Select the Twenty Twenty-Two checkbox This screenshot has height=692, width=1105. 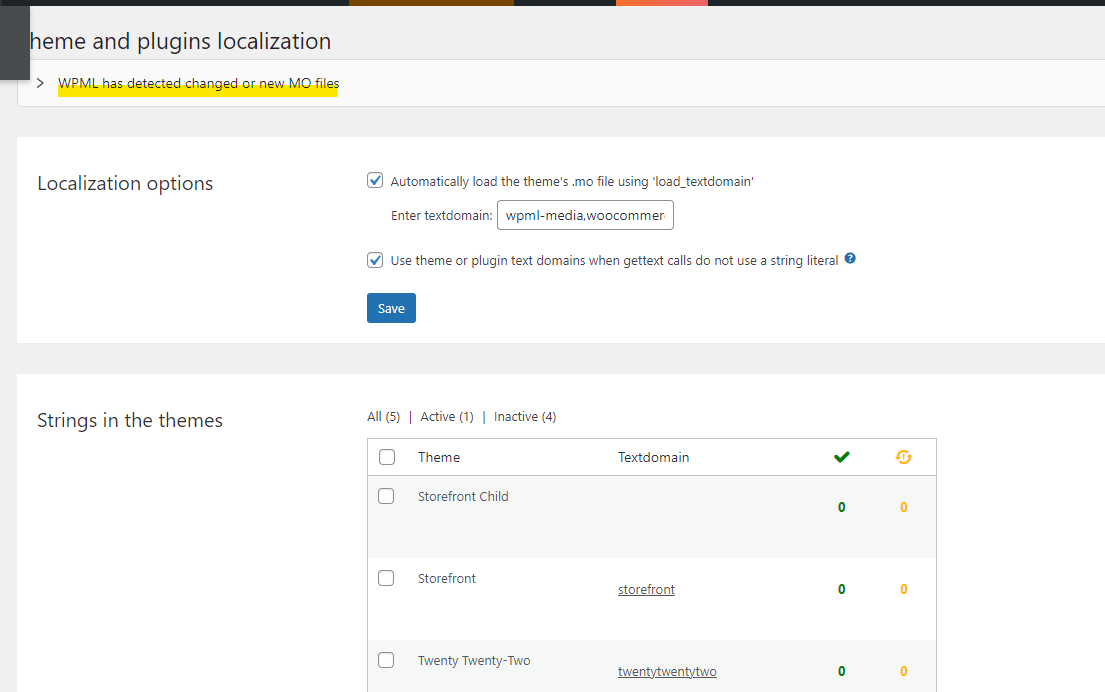tap(386, 660)
